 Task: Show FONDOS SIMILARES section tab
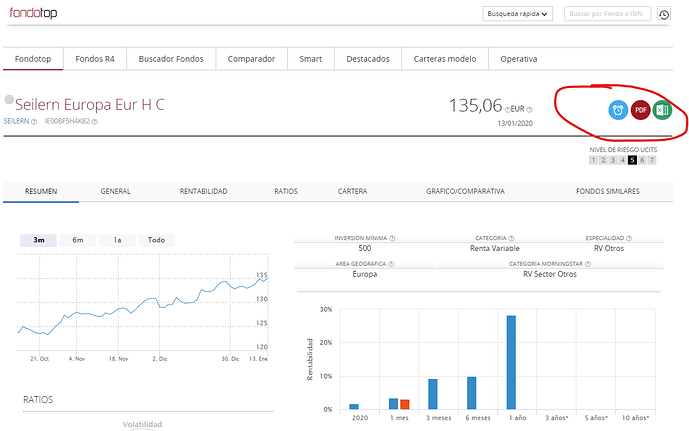coord(608,192)
